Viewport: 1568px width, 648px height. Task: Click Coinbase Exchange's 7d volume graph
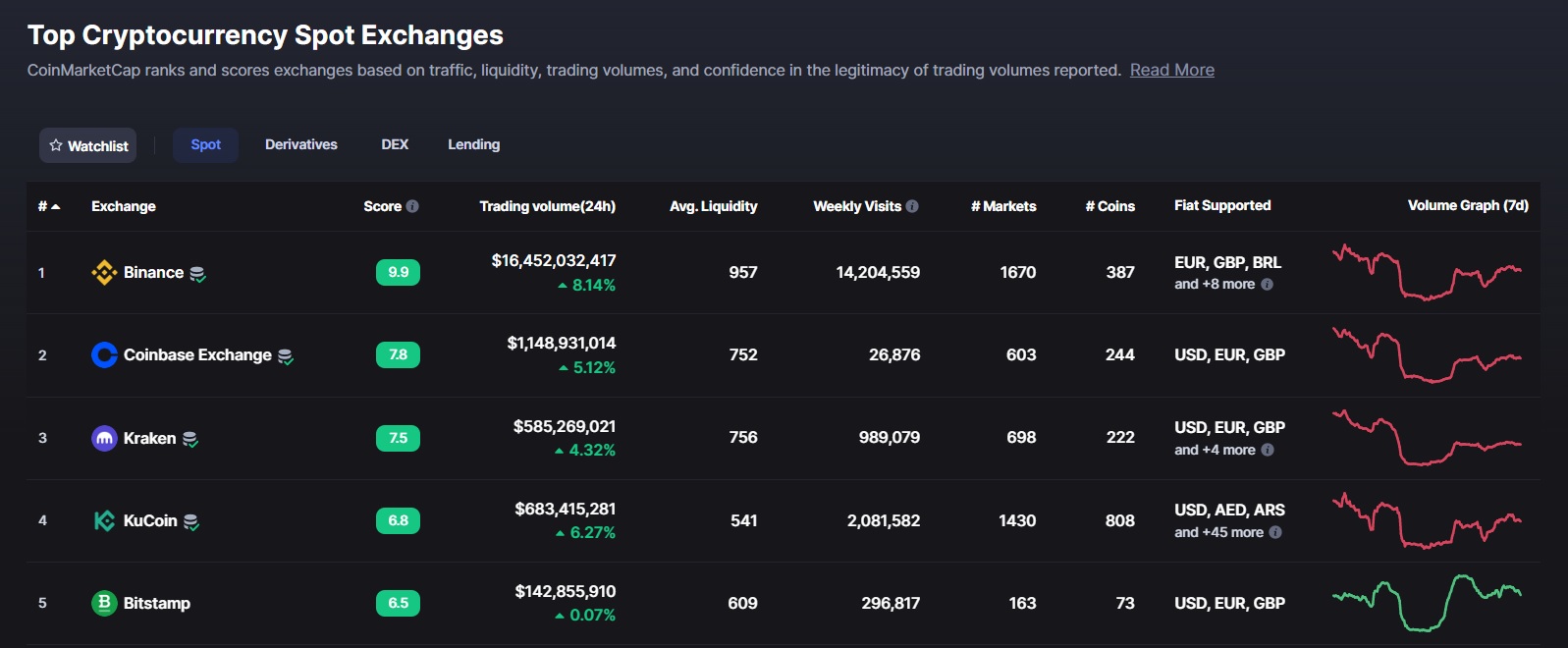(x=1427, y=354)
